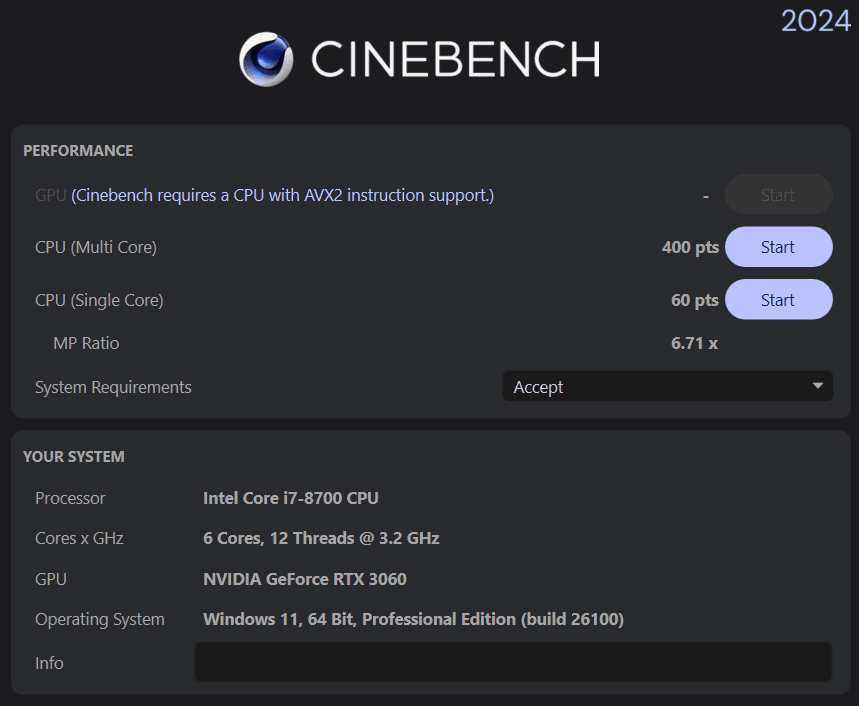Image resolution: width=859 pixels, height=706 pixels.
Task: Open the System Requirements Accept dropdown
Action: click(x=667, y=386)
